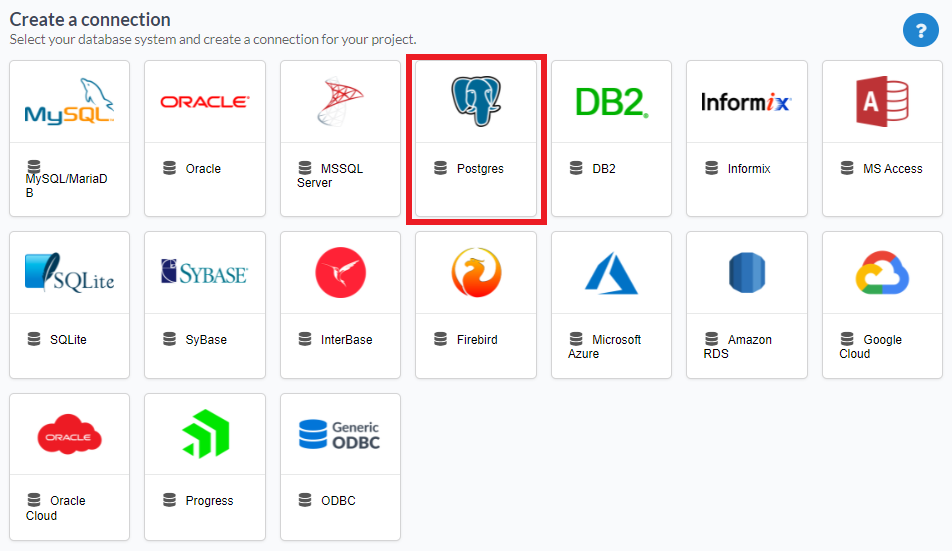Select the SQLite feather logo
Screen dimensions: 952x551
[69, 272]
